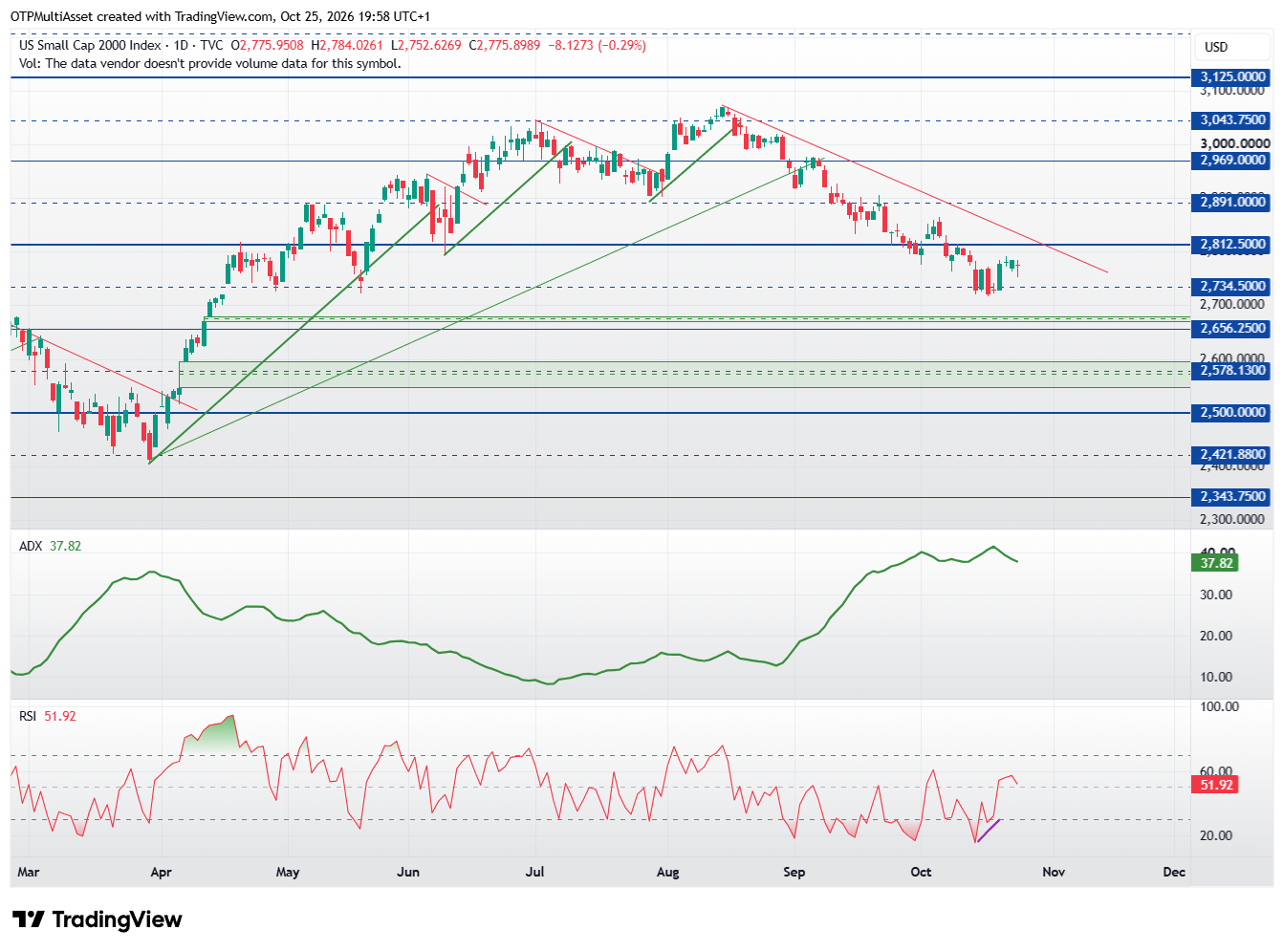Click the Apr label on time axis
This screenshot has width=1284, height=952.
(161, 872)
